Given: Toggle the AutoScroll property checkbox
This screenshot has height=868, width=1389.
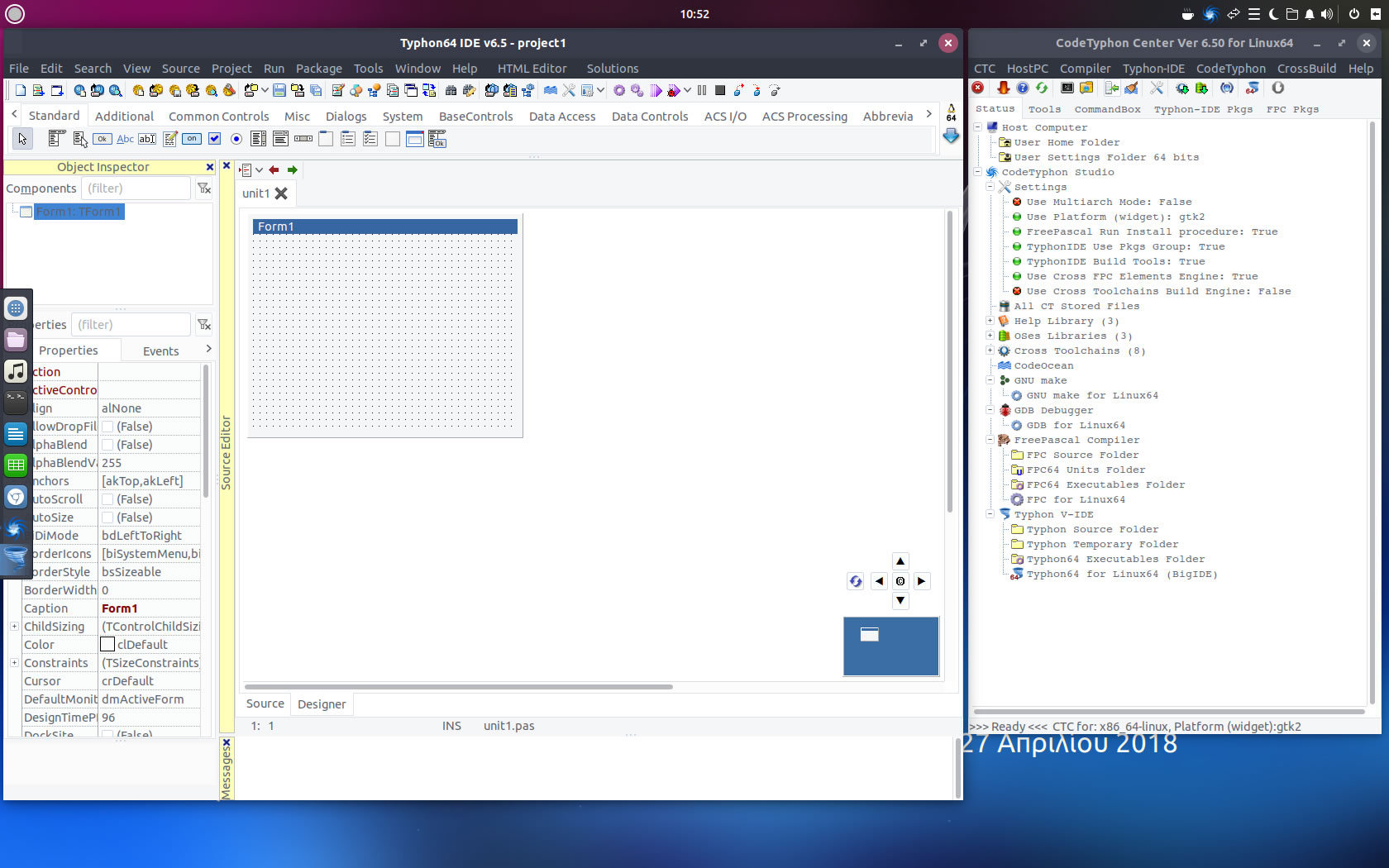Looking at the screenshot, I should click(x=107, y=499).
